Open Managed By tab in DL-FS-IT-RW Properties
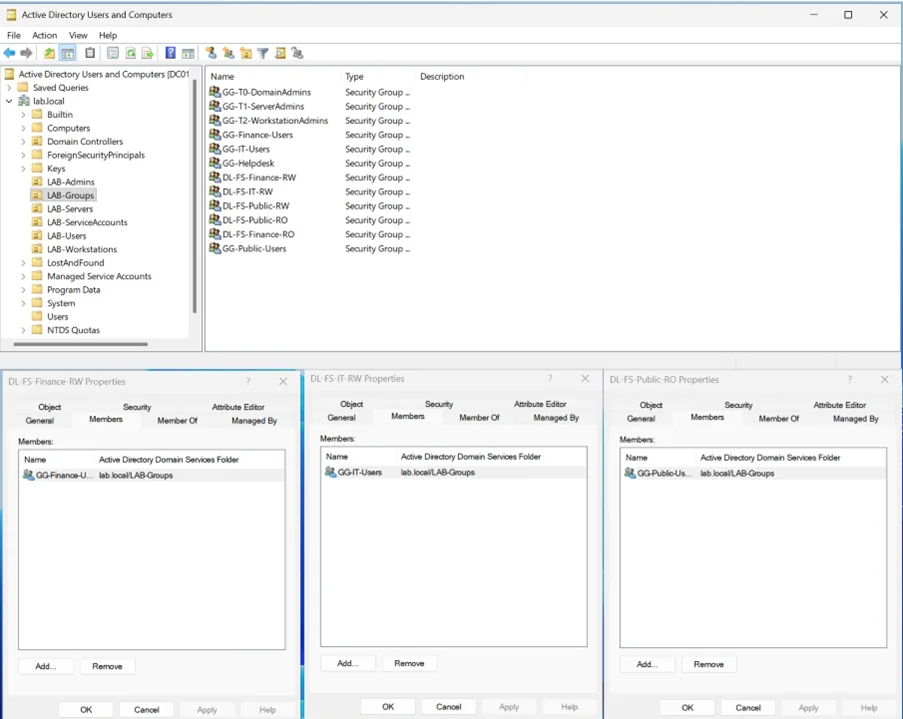Viewport: 903px width, 719px height. pos(556,418)
